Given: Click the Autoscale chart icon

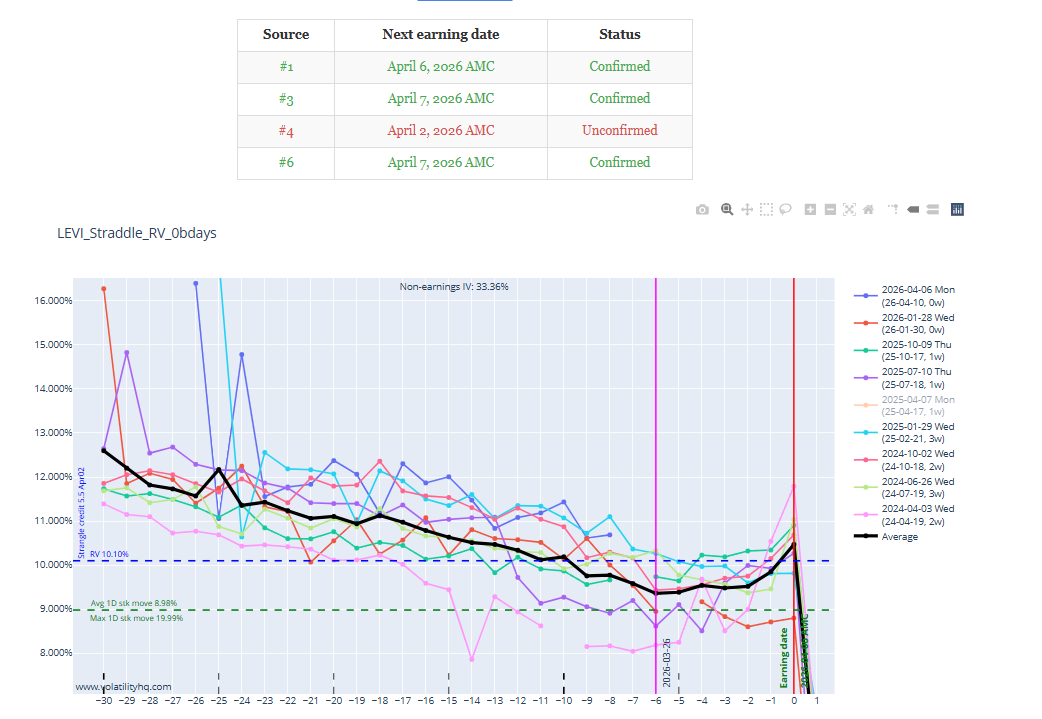Looking at the screenshot, I should [x=849, y=209].
